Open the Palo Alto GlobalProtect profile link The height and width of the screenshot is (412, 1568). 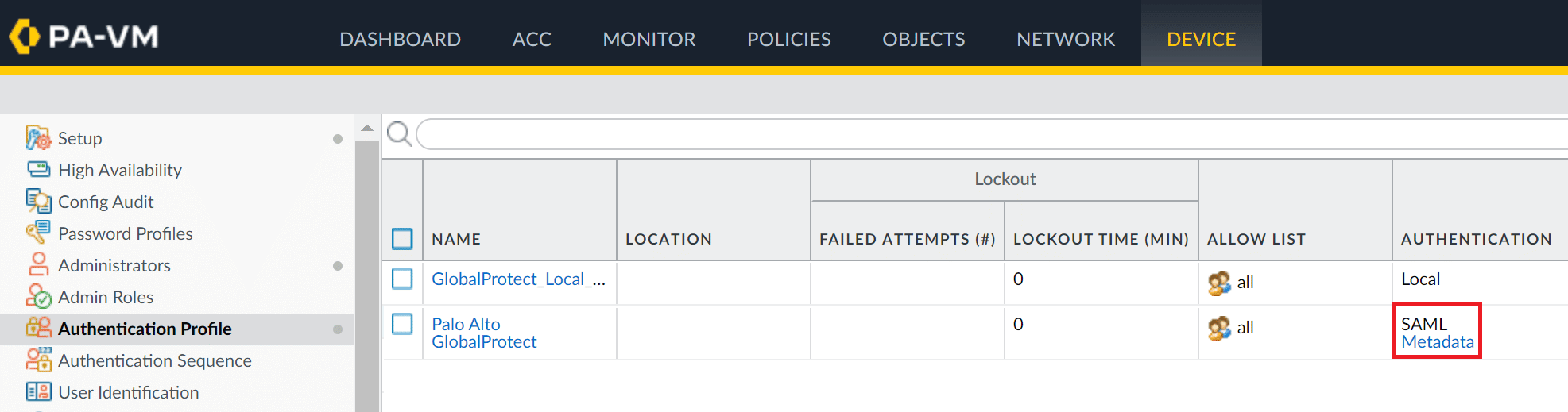pyautogui.click(x=483, y=333)
